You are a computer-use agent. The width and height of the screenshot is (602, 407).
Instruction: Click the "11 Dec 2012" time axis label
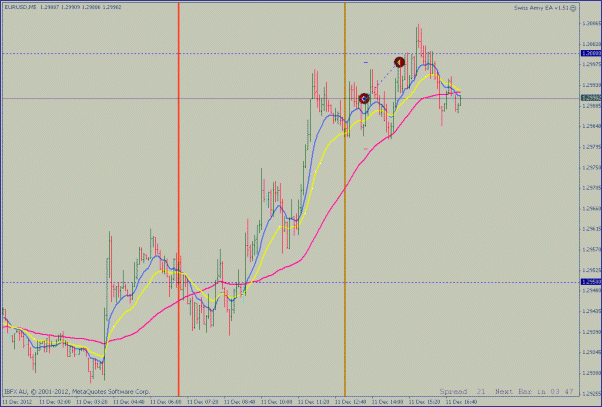pyautogui.click(x=18, y=402)
